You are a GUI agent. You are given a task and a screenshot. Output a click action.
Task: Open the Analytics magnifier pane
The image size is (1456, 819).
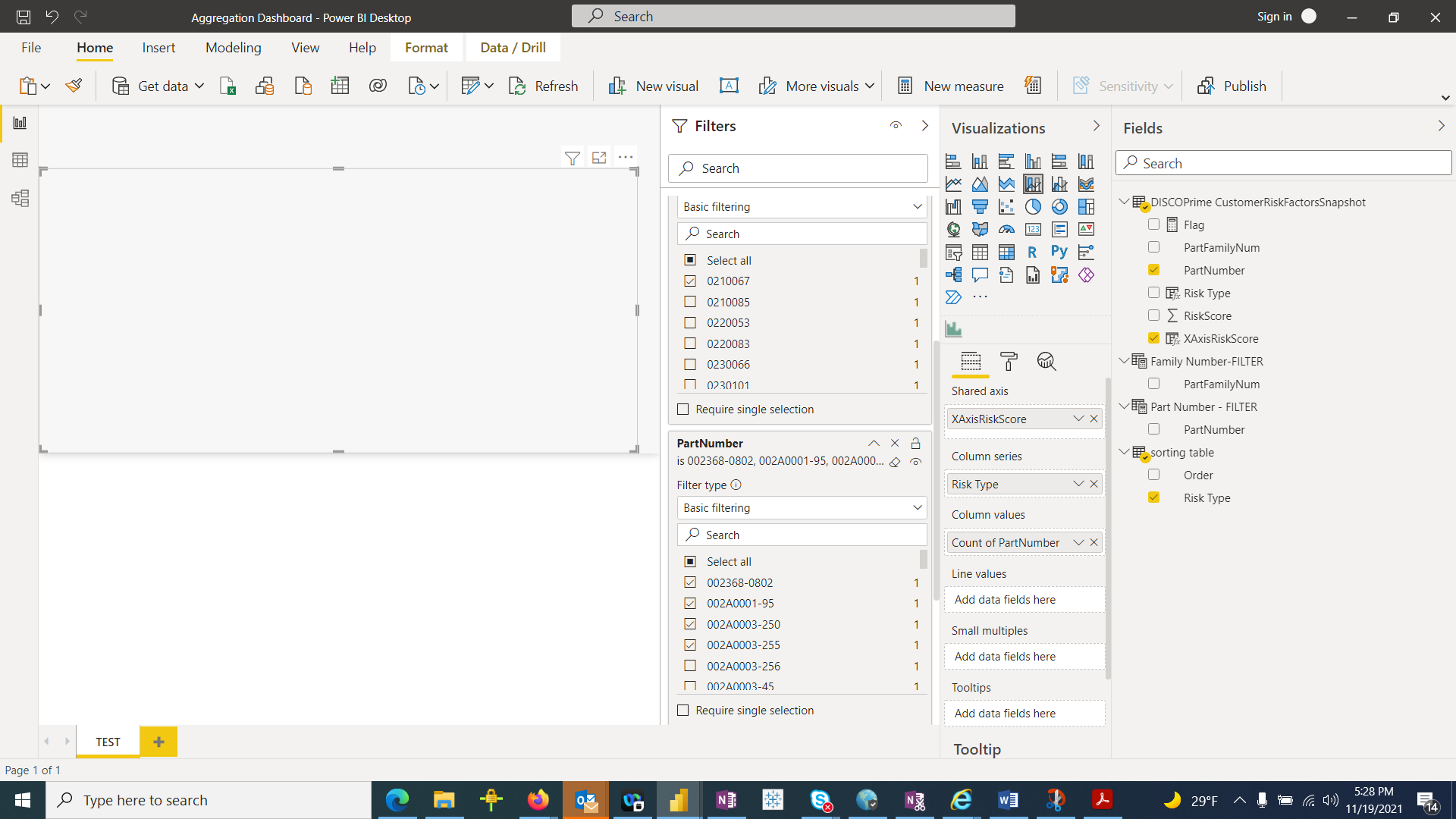tap(1046, 362)
